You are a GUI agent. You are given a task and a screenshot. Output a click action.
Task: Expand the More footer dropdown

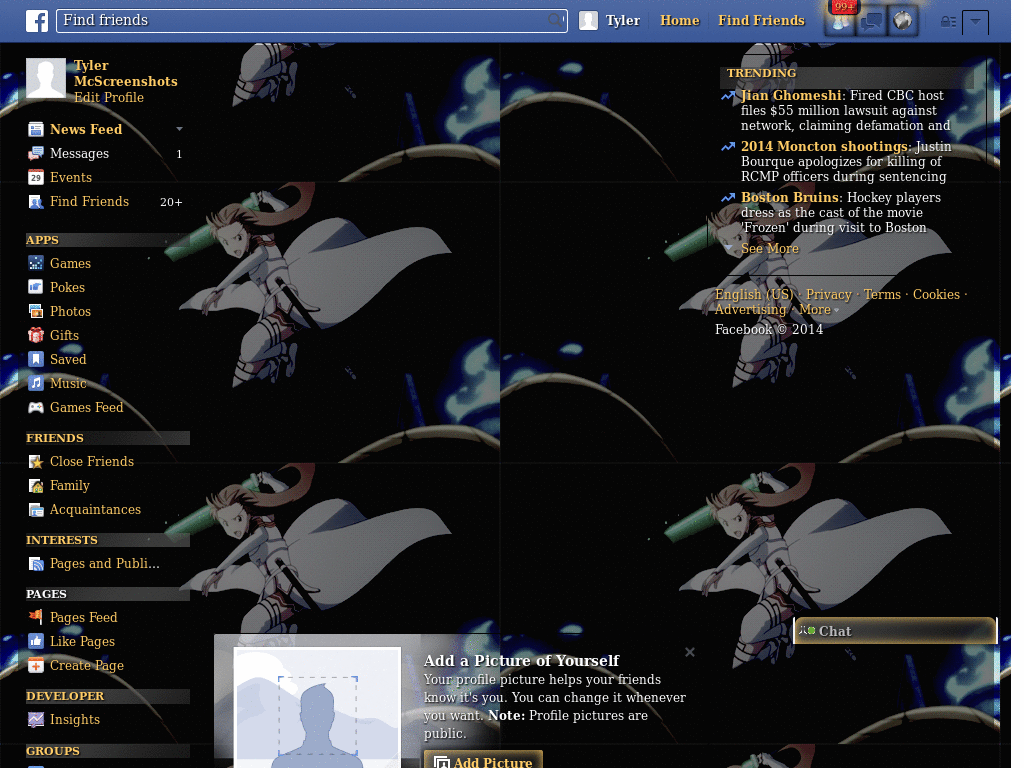[x=818, y=310]
